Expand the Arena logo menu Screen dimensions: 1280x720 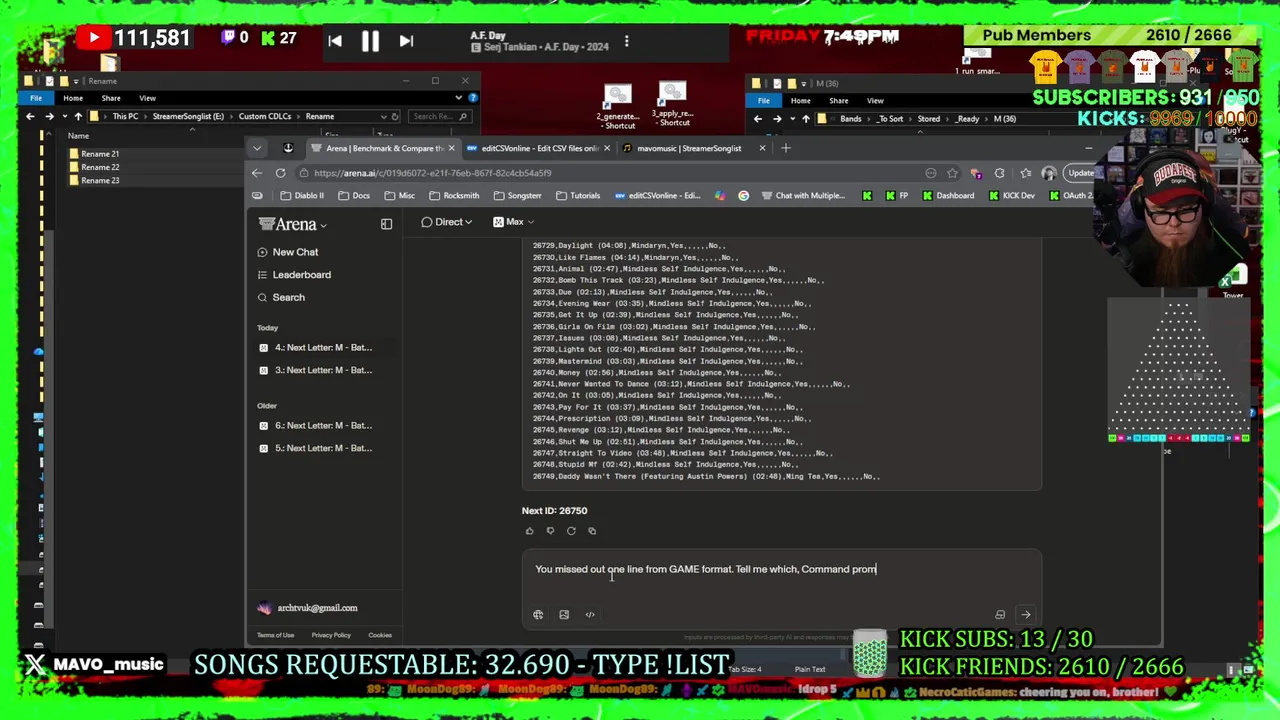point(292,224)
